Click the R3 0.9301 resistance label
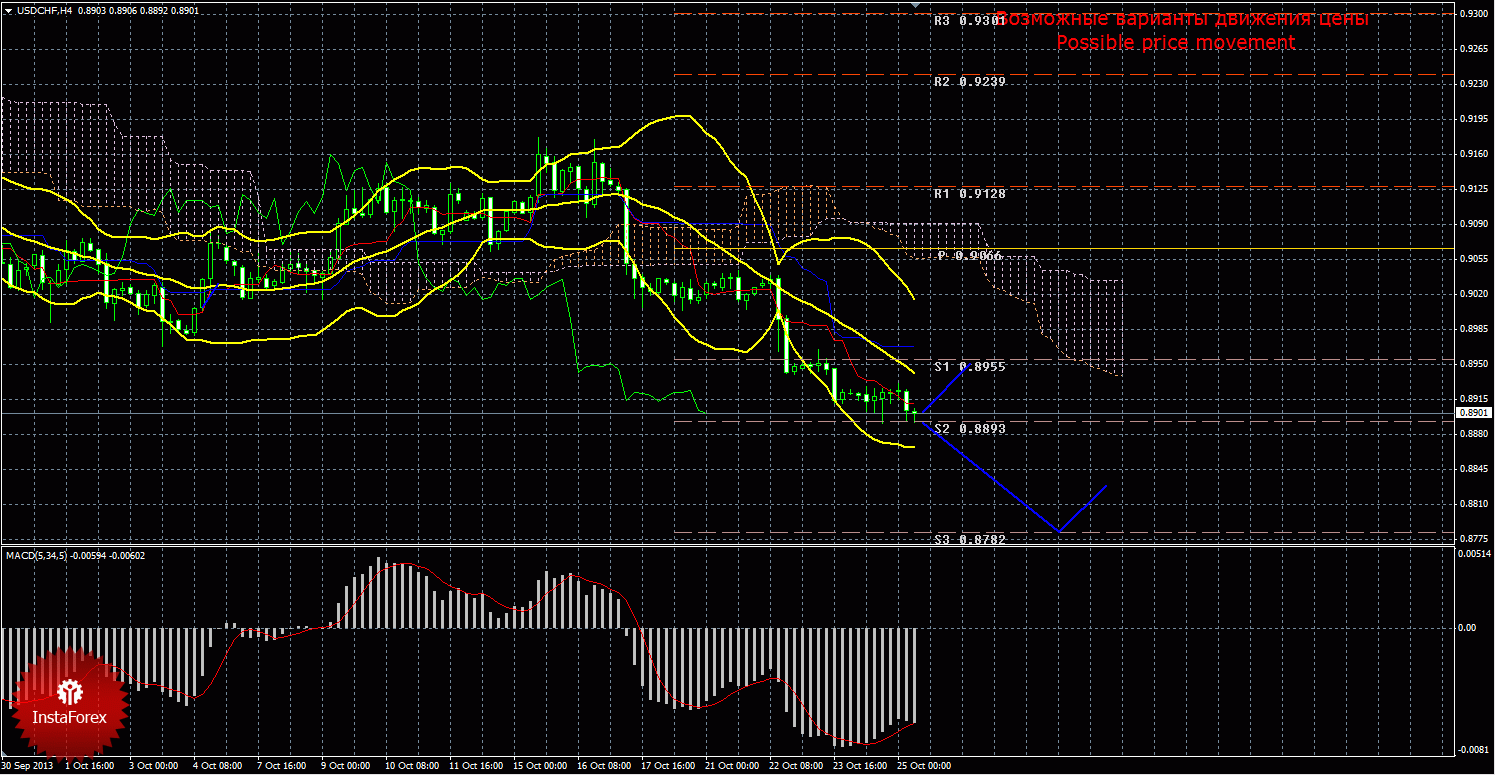This screenshot has width=1495, height=775. [x=970, y=20]
